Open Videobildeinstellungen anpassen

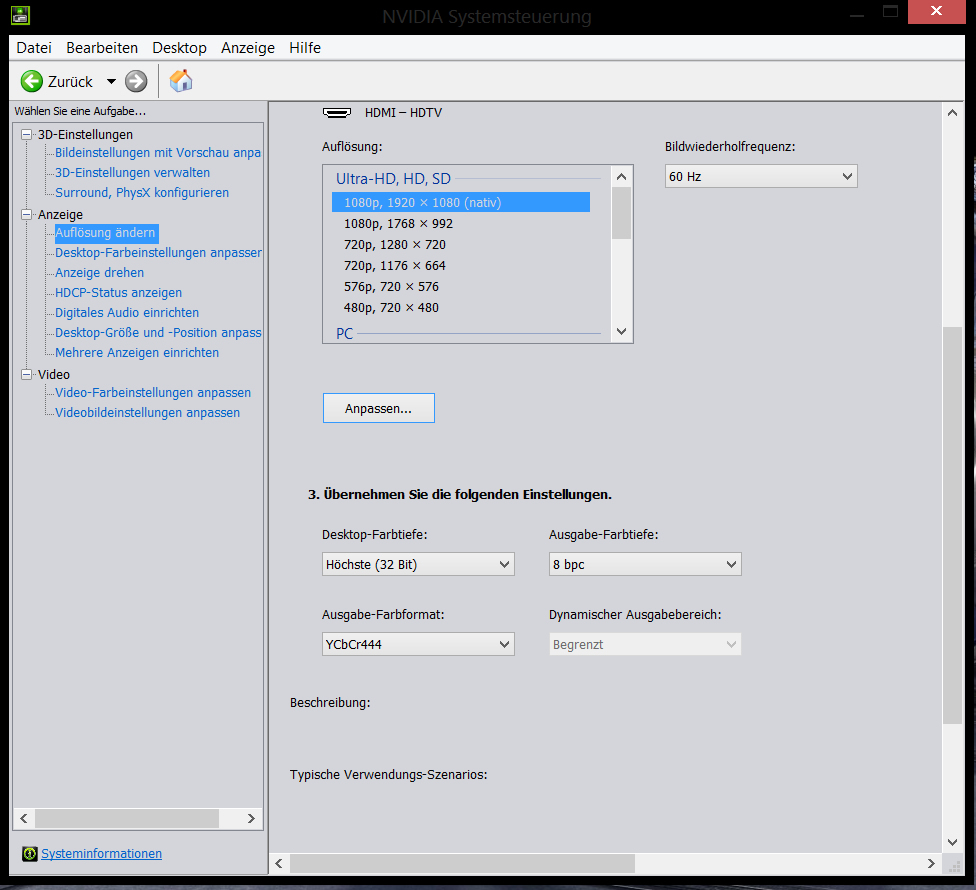(148, 413)
